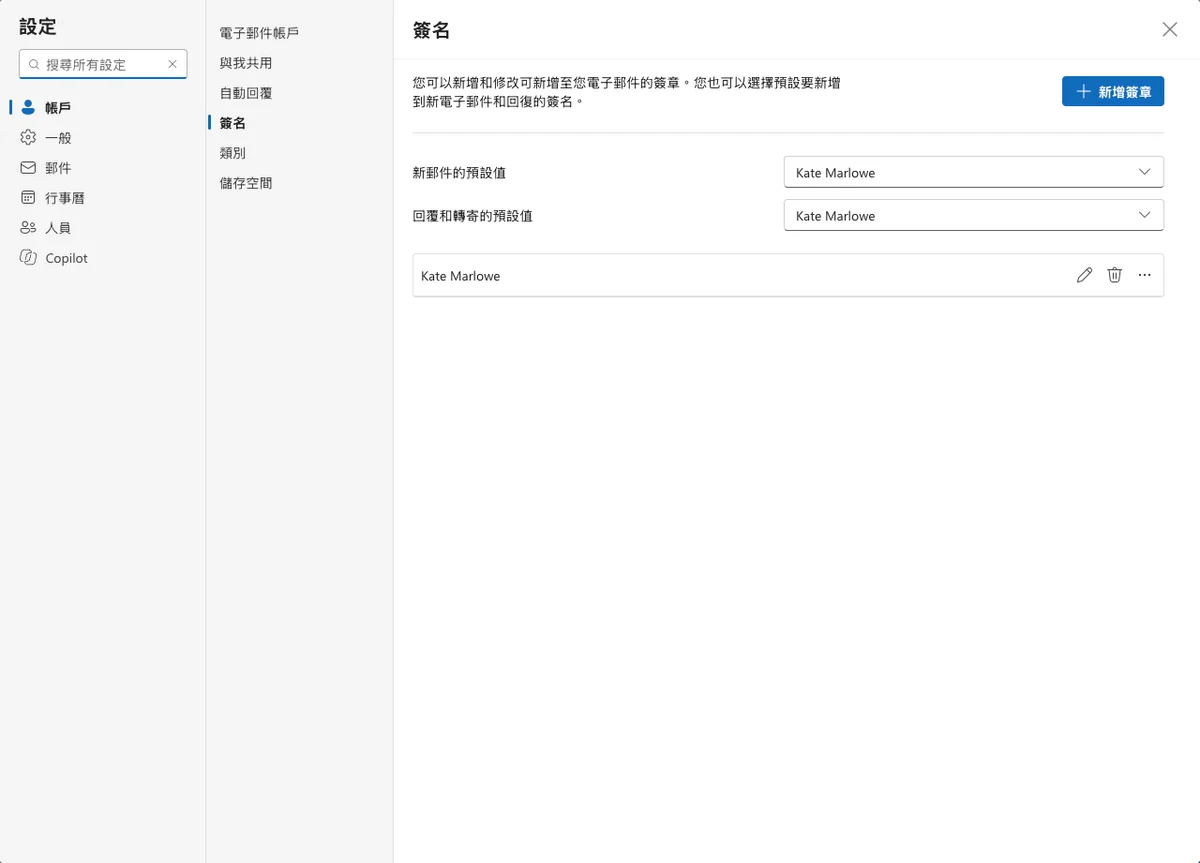This screenshot has width=1200, height=863.
Task: Click the 人員 people icon in sidebar
Action: [x=28, y=227]
